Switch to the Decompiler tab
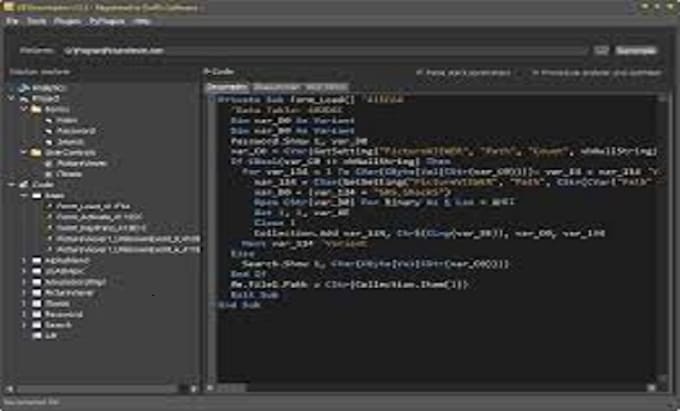This screenshot has width=680, height=411. [x=227, y=87]
